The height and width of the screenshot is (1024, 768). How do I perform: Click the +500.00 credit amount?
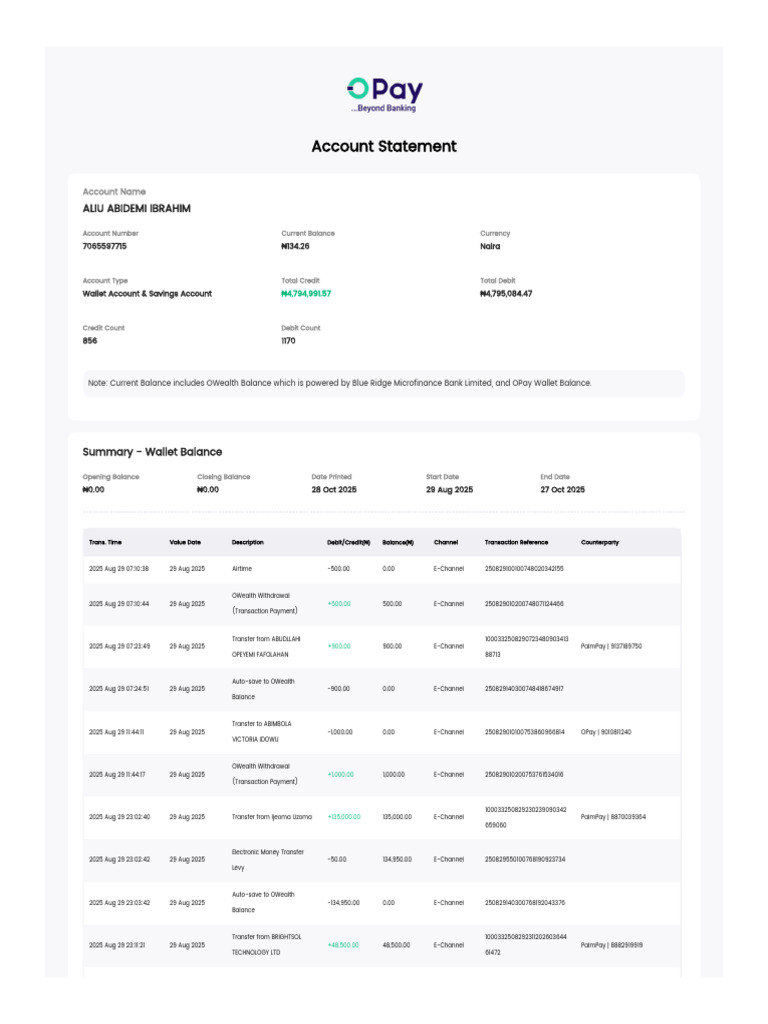(x=339, y=604)
